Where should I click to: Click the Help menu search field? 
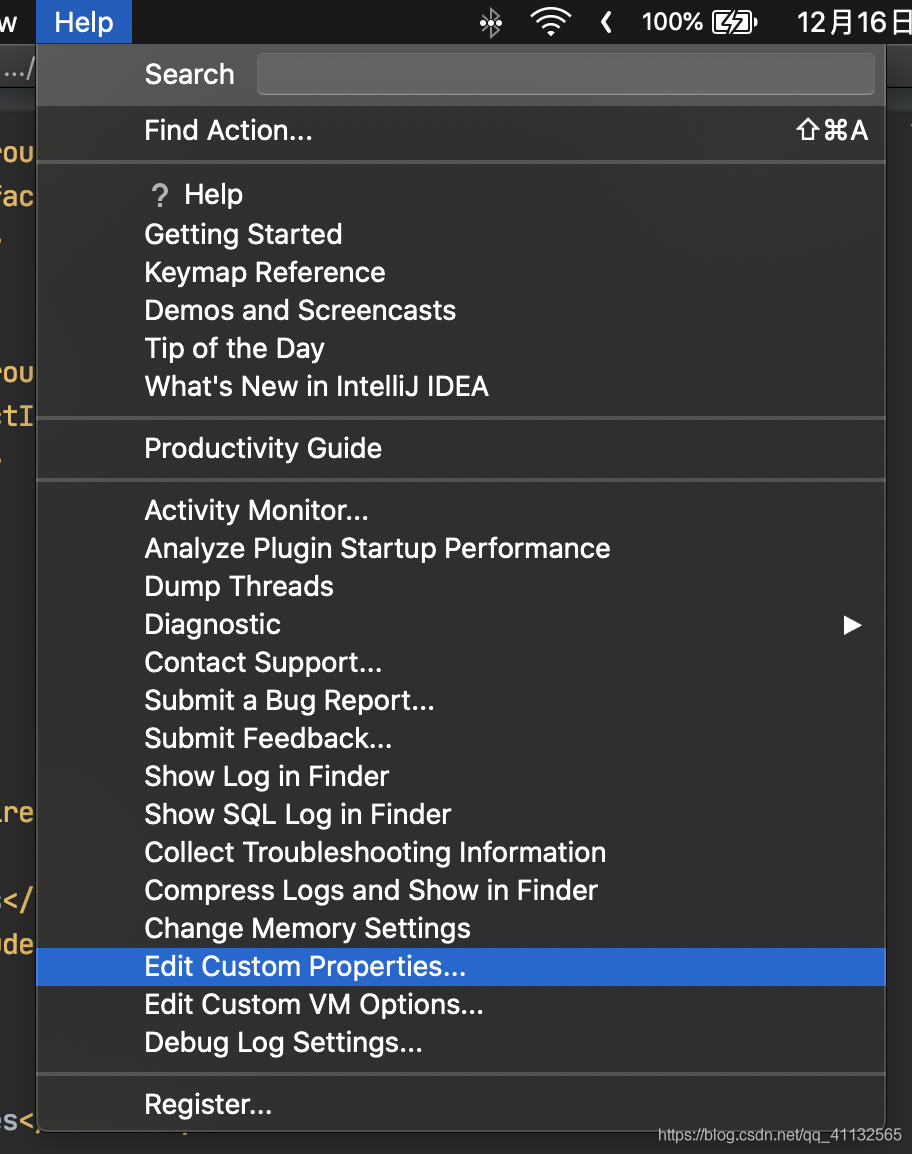565,74
